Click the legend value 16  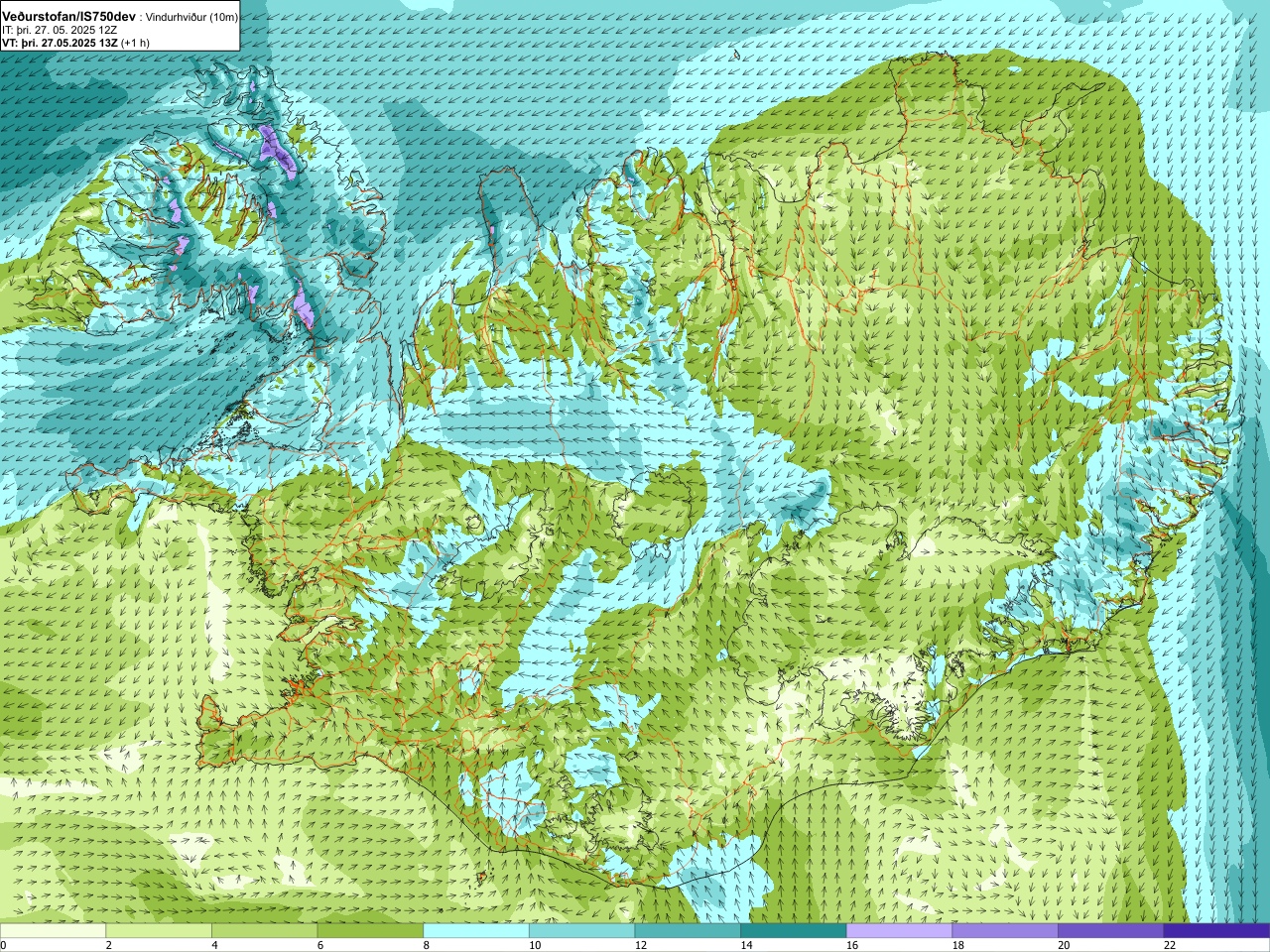click(852, 946)
